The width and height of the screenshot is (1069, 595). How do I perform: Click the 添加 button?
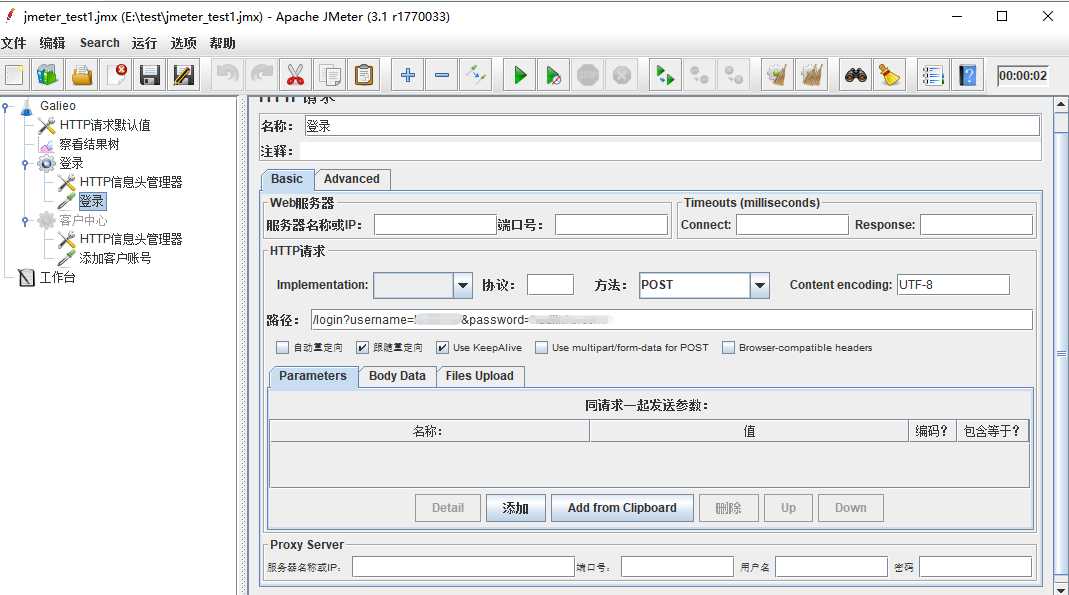click(x=515, y=508)
